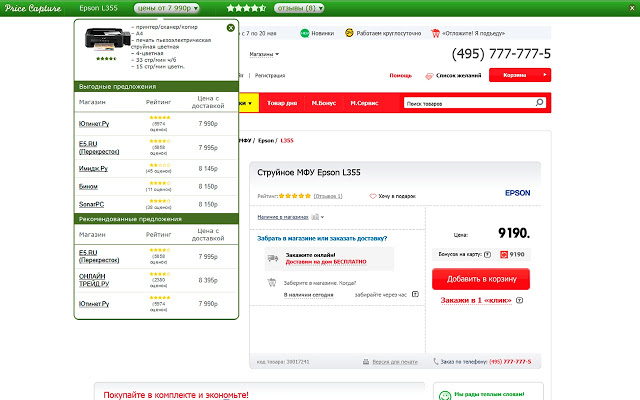Close the price offers popup
640x400 pixels.
[231, 28]
